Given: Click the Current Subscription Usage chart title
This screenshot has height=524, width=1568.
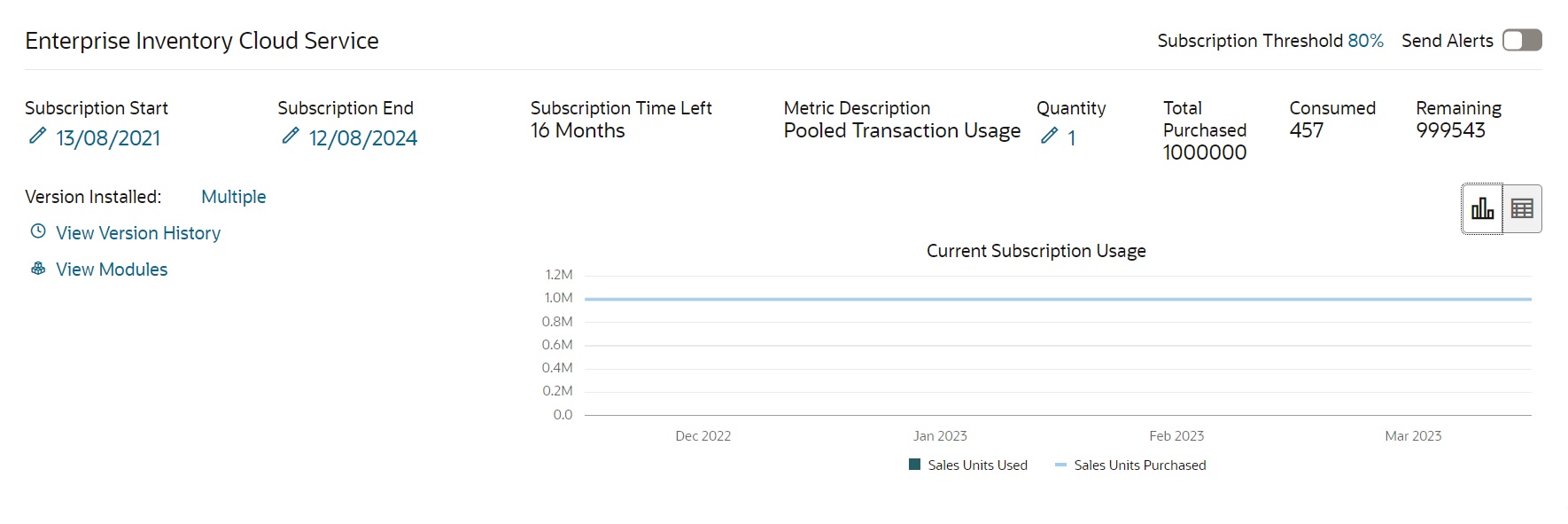Looking at the screenshot, I should pos(1036,251).
